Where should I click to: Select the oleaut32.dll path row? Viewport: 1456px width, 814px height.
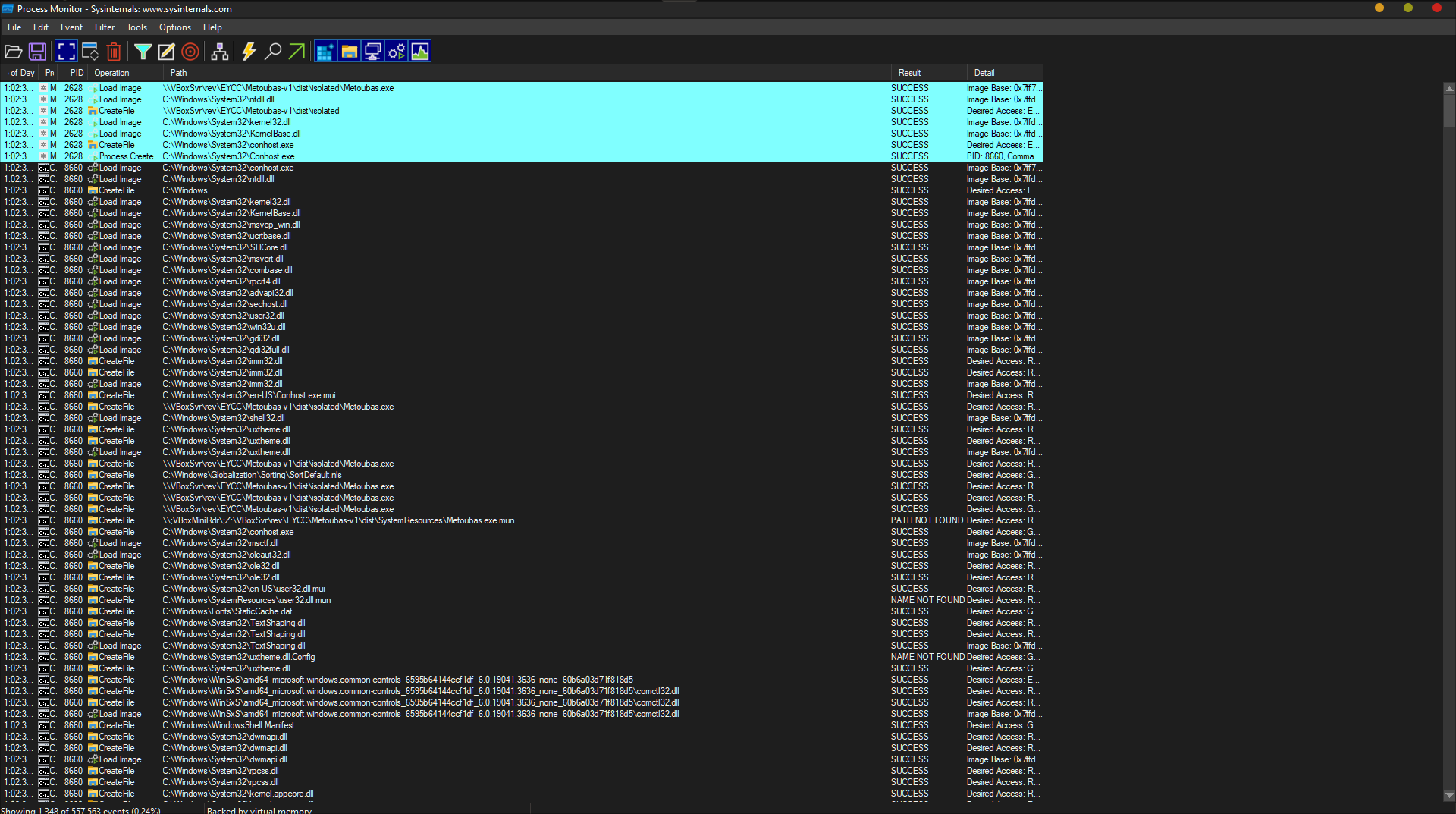pyautogui.click(x=522, y=555)
